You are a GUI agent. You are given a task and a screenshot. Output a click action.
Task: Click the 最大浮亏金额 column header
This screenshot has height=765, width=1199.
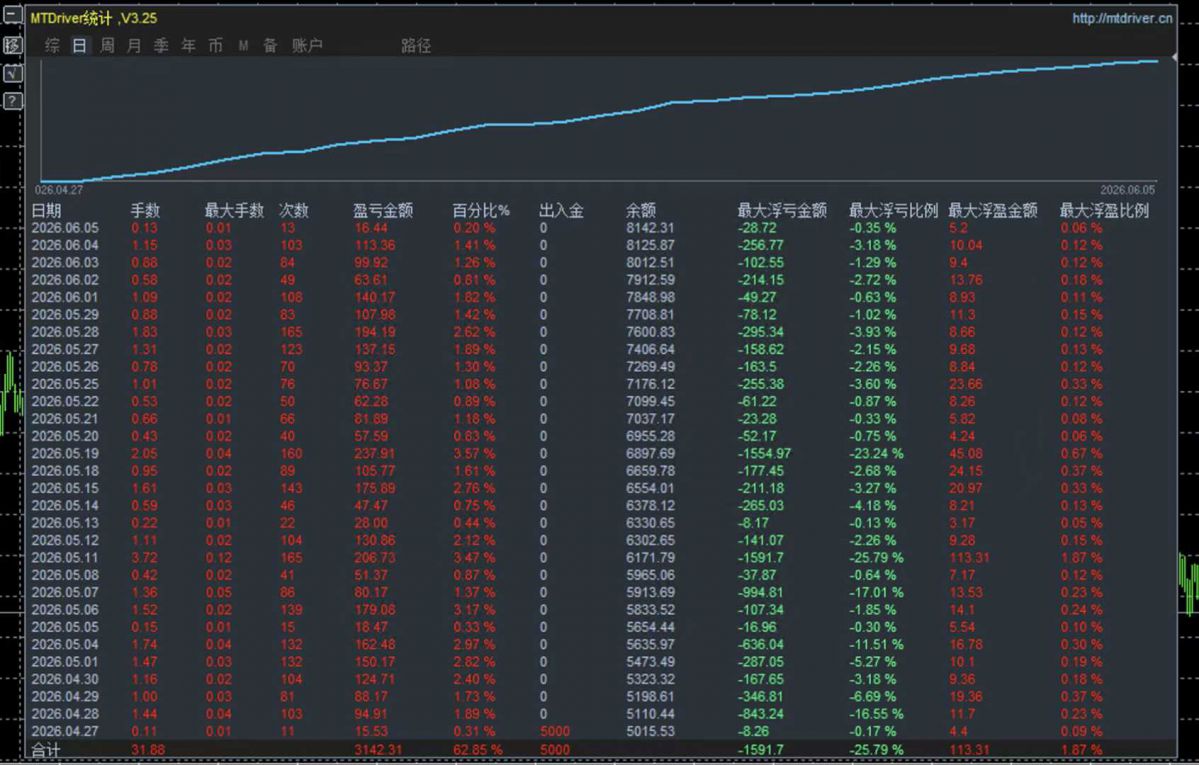pos(781,210)
